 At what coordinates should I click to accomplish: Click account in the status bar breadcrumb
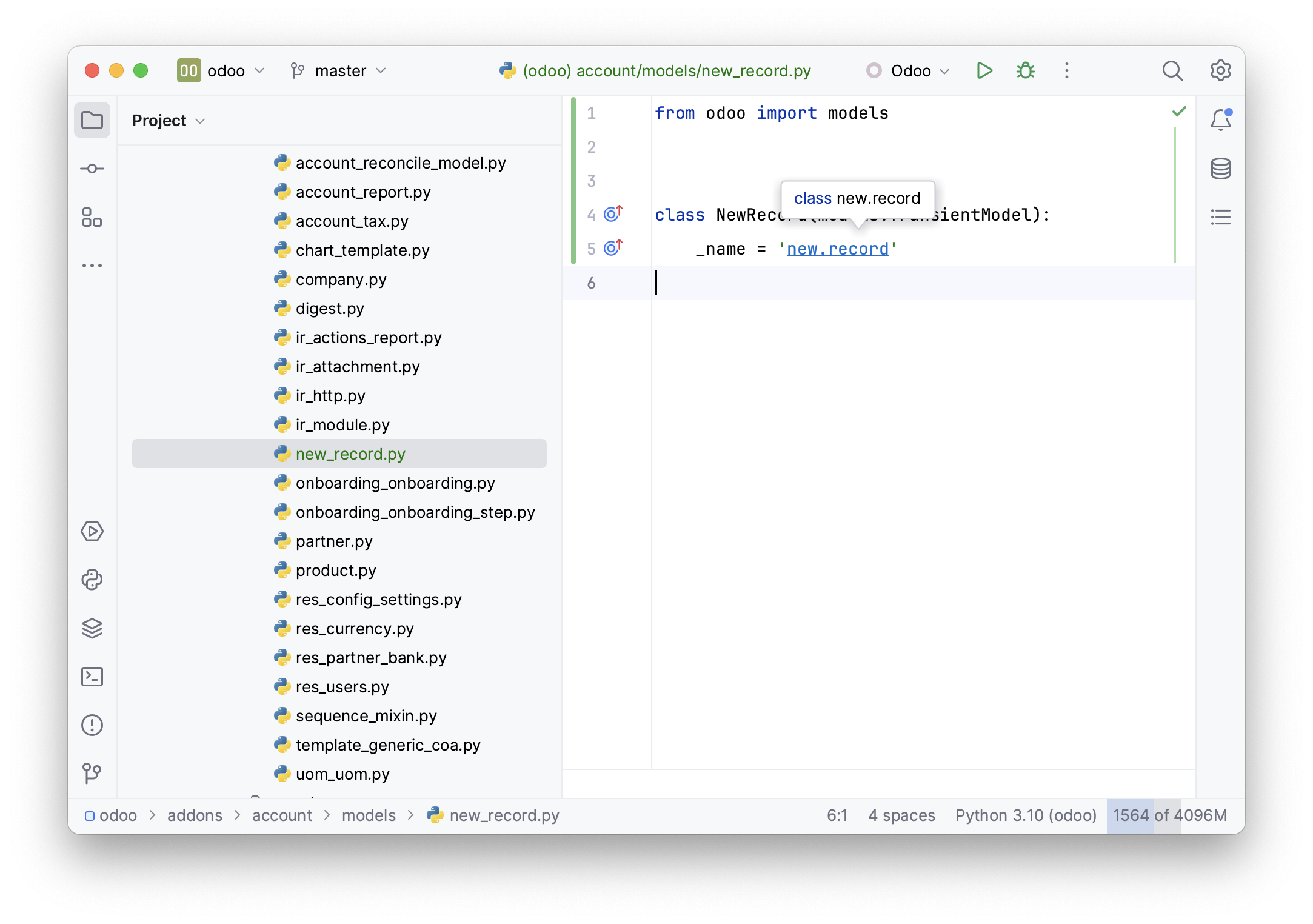tap(282, 815)
